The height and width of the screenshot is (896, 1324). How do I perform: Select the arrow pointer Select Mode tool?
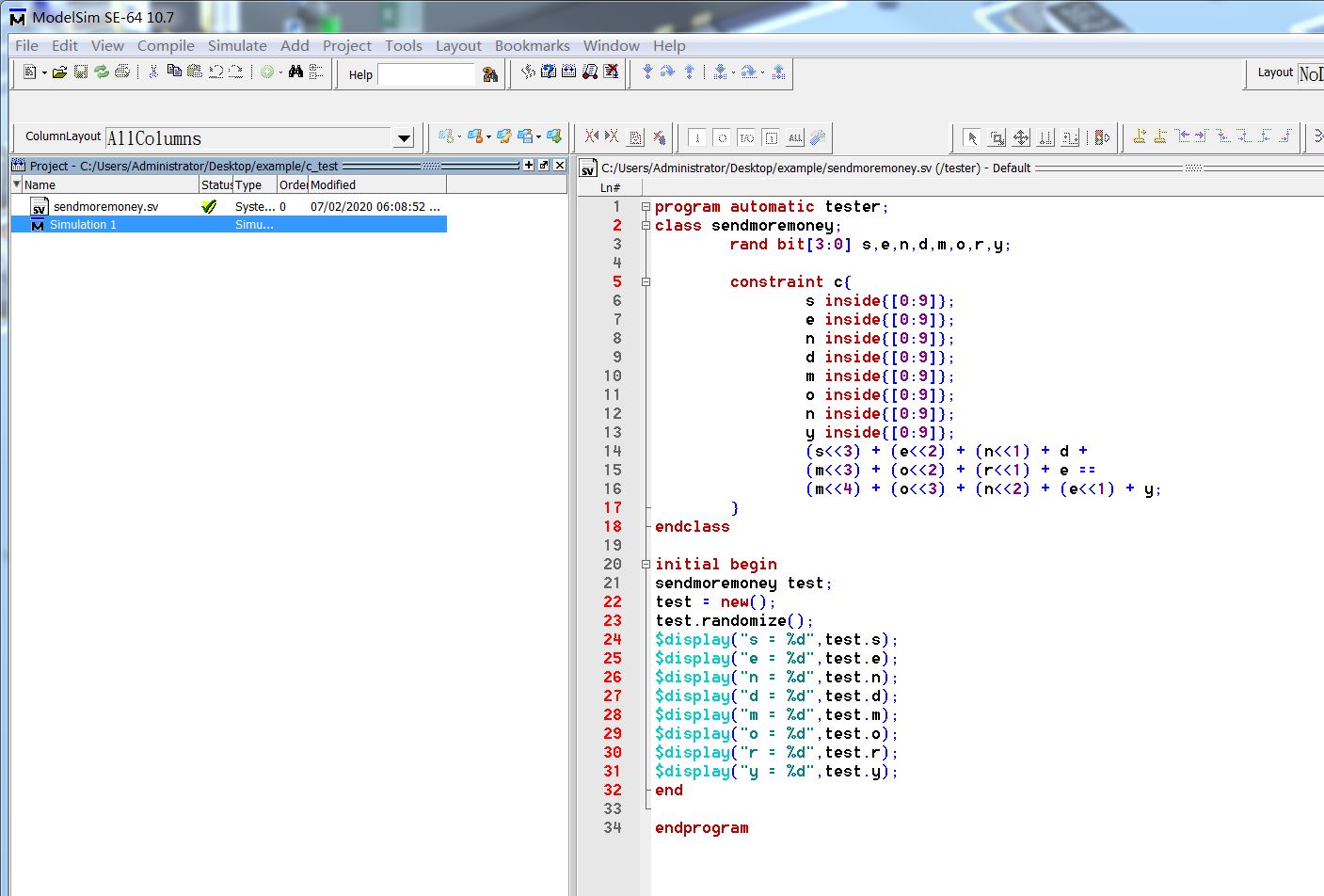972,137
